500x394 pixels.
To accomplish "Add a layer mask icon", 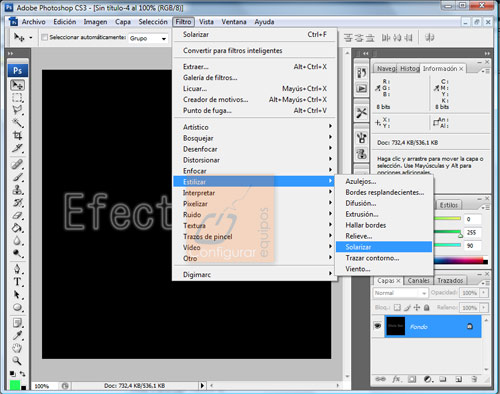I will [412, 379].
